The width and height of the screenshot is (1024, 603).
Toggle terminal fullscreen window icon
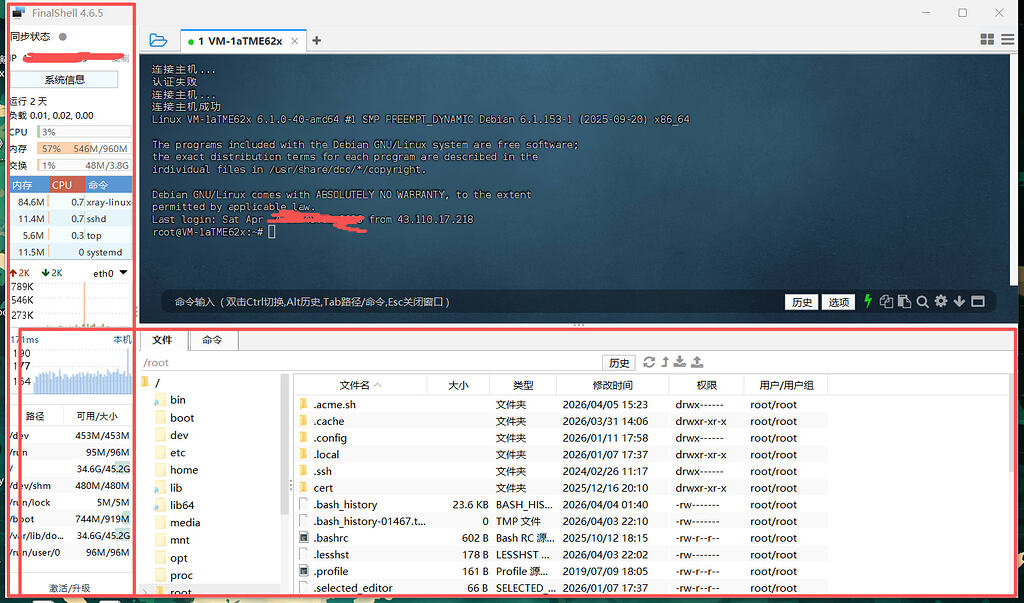click(978, 301)
